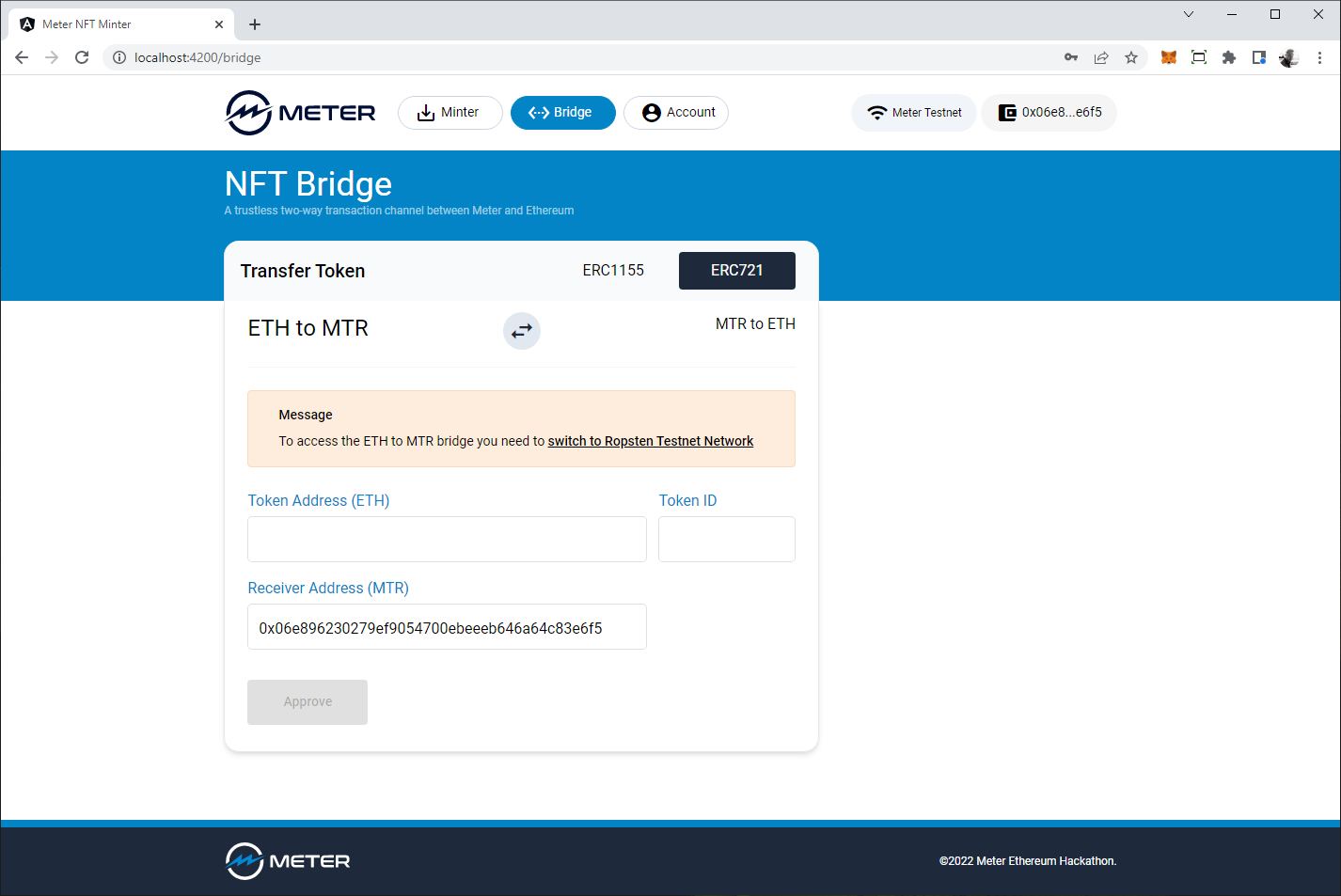Open Chrome three-dot menu
This screenshot has width=1341, height=896.
tap(1319, 57)
